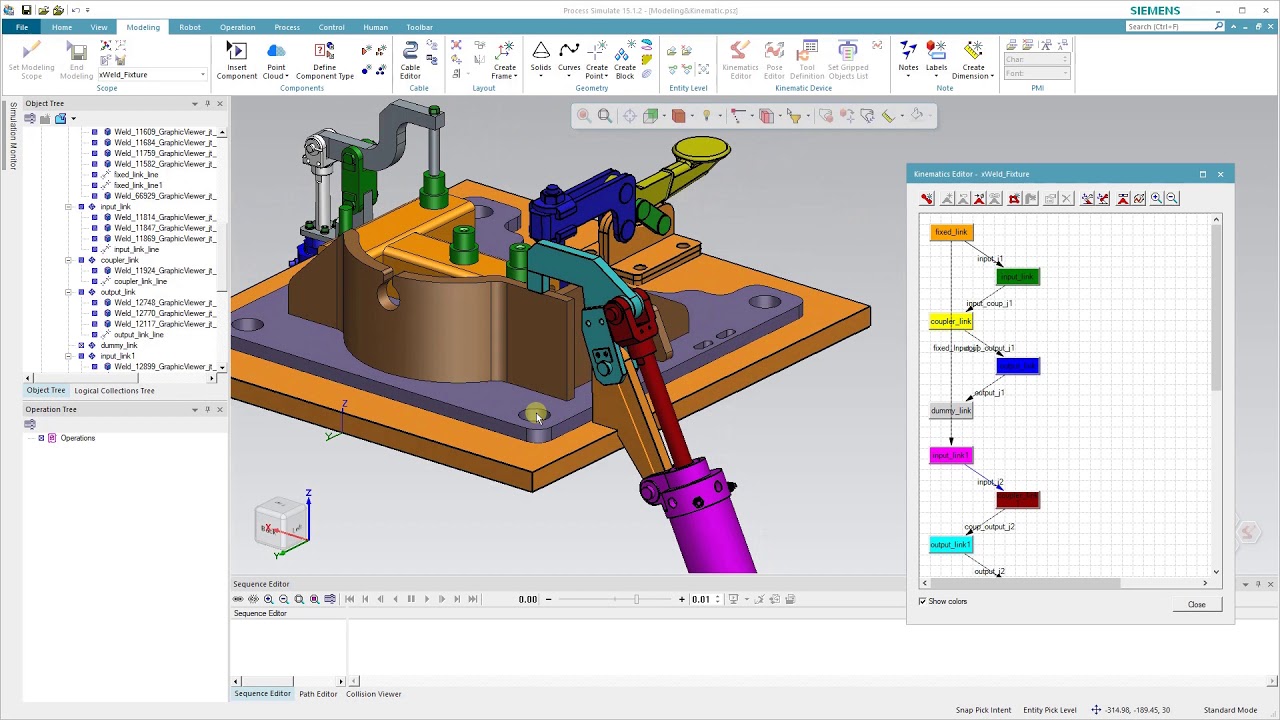Toggle visibility of Weld_11924 item
The image size is (1280, 720).
tap(95, 271)
